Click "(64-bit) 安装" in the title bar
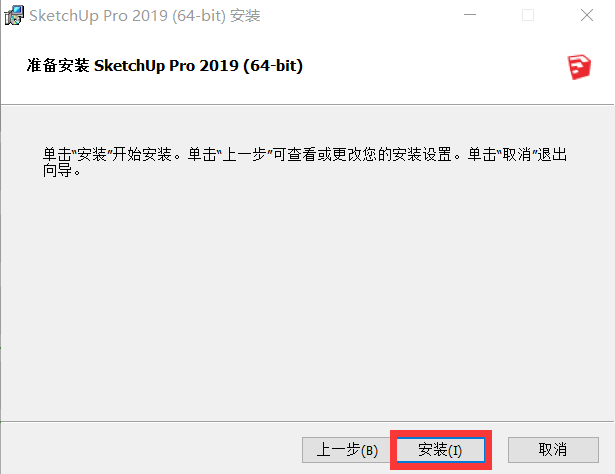Image resolution: width=615 pixels, height=474 pixels. click(216, 16)
